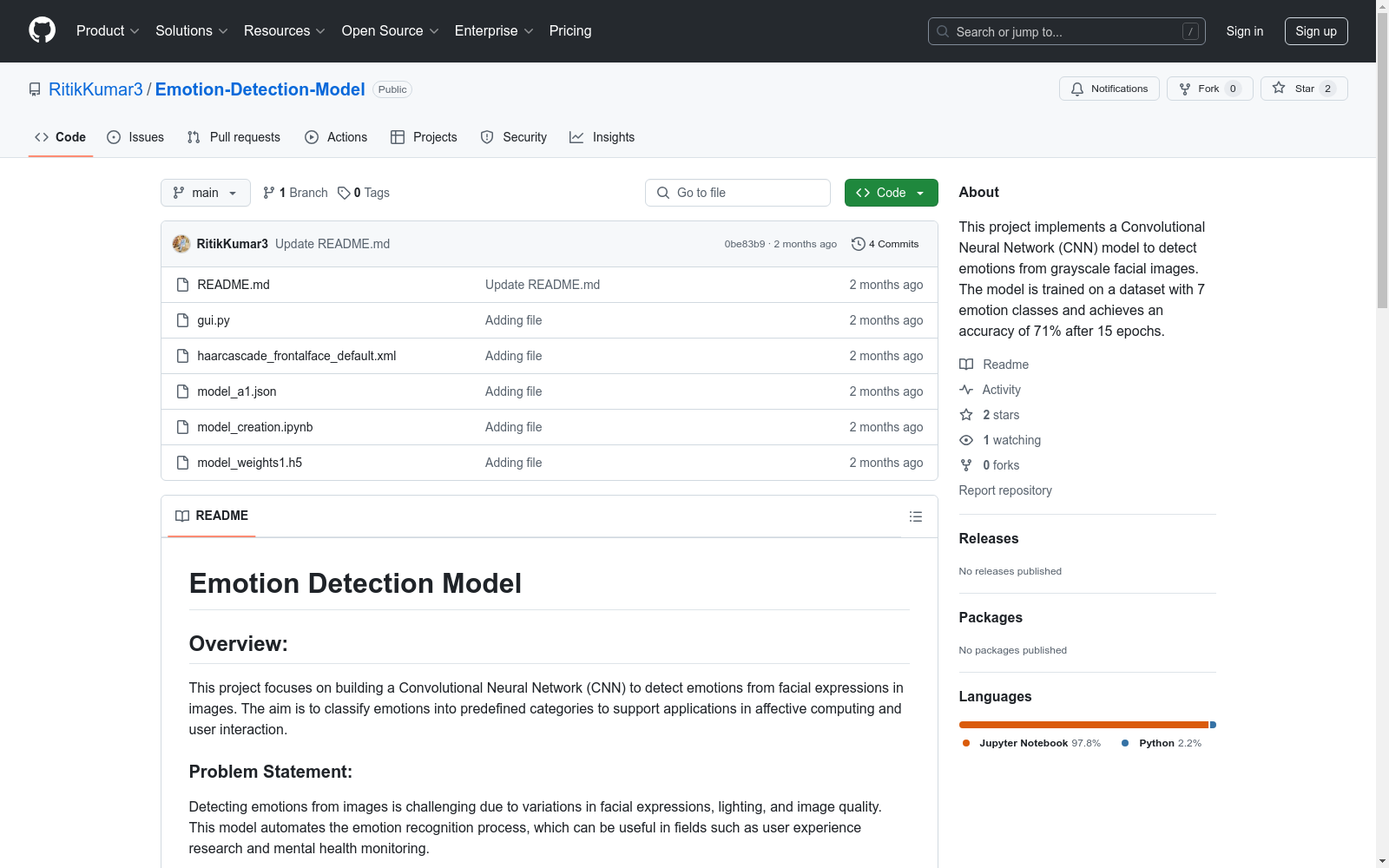
Task: Open the main branch selector dropdown
Action: tap(206, 193)
